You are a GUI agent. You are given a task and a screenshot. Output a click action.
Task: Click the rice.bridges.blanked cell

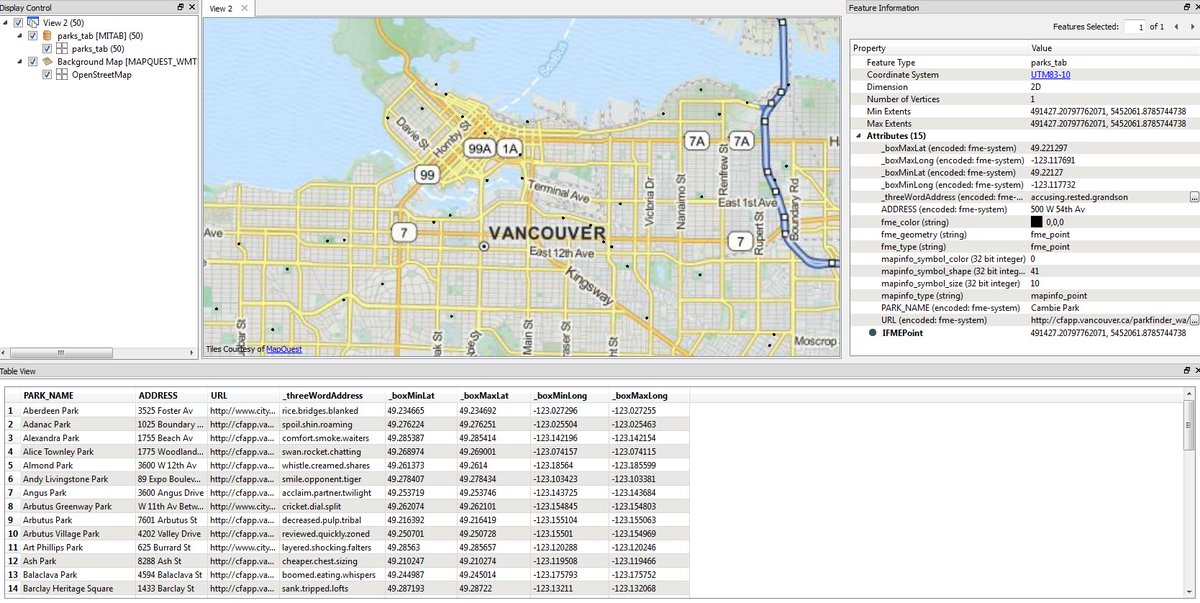point(331,411)
